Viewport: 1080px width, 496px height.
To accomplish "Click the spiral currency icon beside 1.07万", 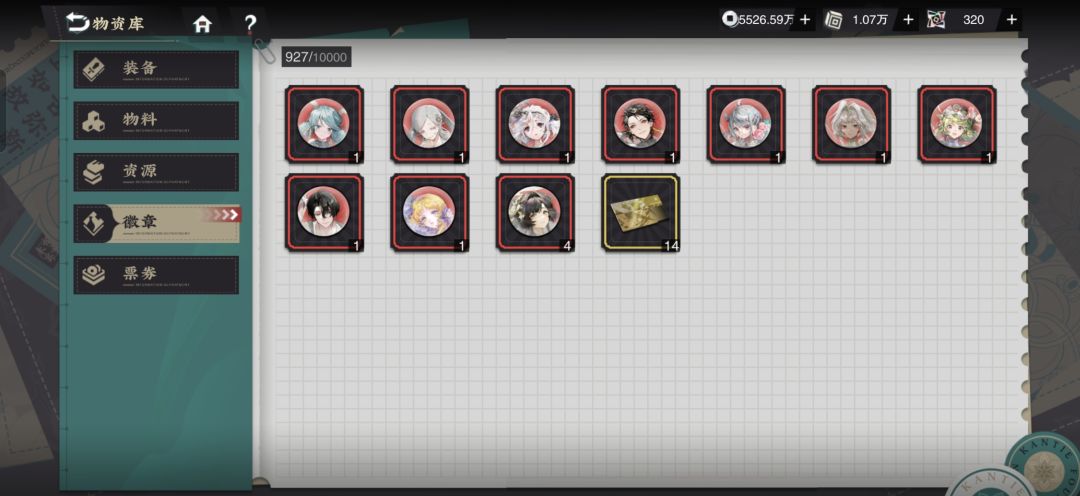I will (833, 20).
